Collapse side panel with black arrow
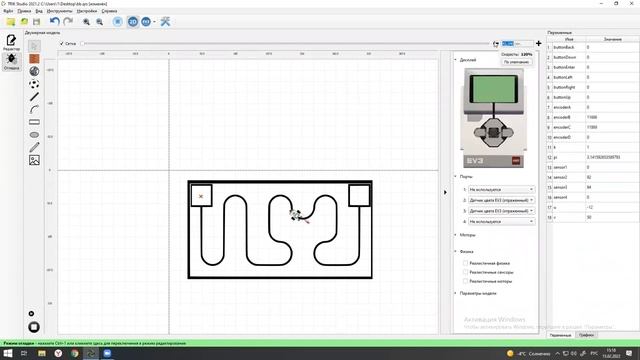 click(x=445, y=192)
